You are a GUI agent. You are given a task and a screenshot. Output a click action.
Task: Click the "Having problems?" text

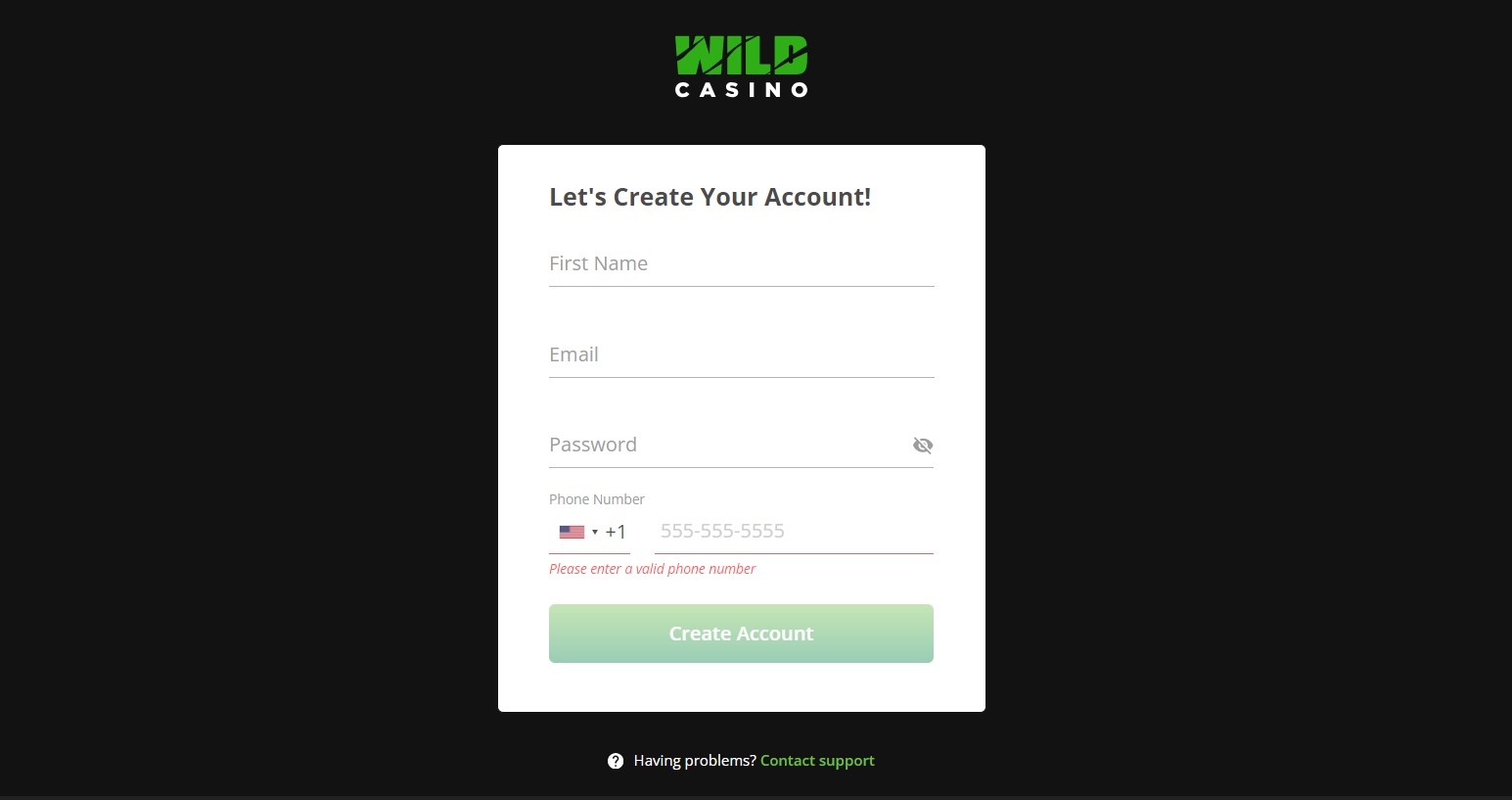tap(695, 761)
